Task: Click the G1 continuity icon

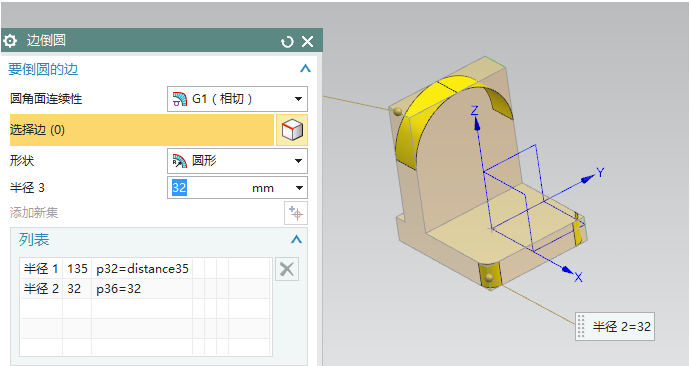Action: 180,99
